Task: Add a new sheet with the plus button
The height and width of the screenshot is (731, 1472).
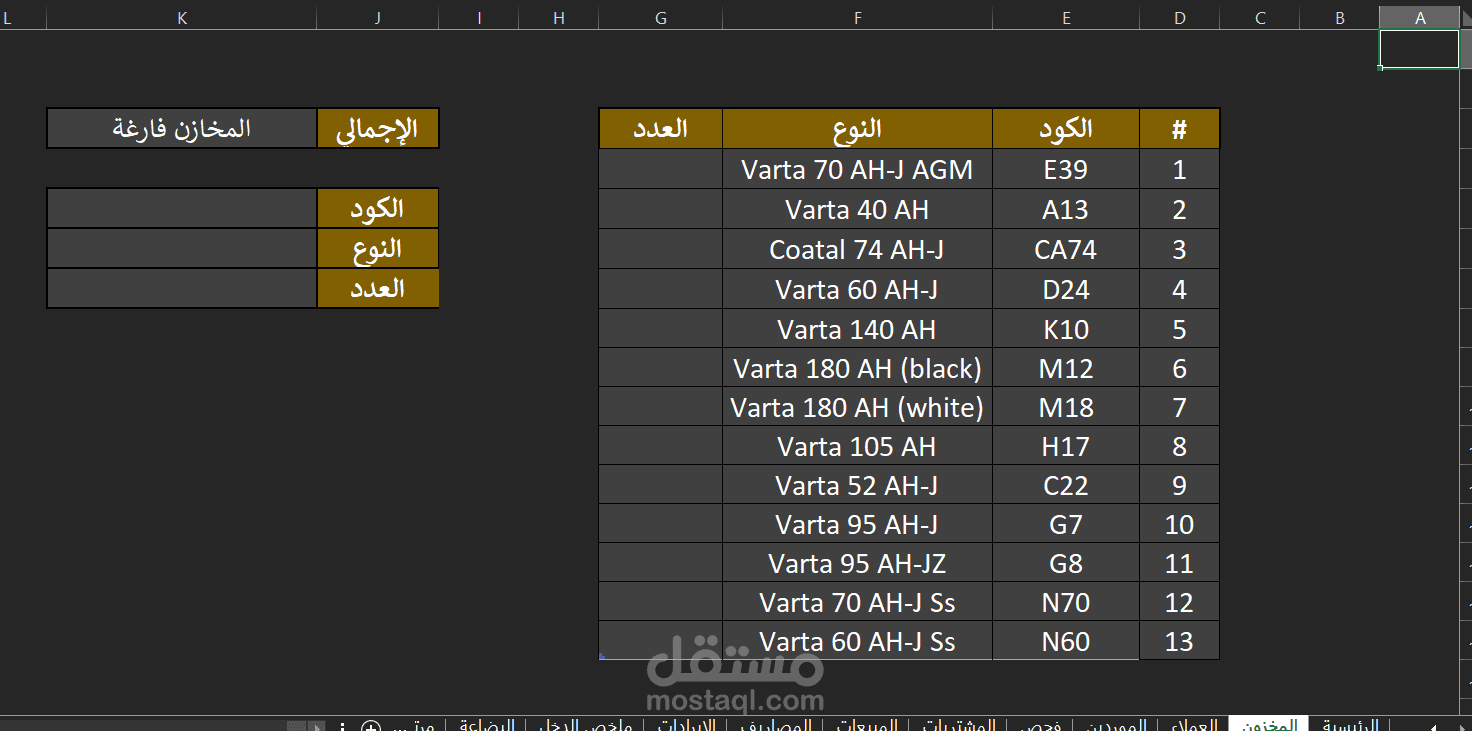Action: pos(370,727)
